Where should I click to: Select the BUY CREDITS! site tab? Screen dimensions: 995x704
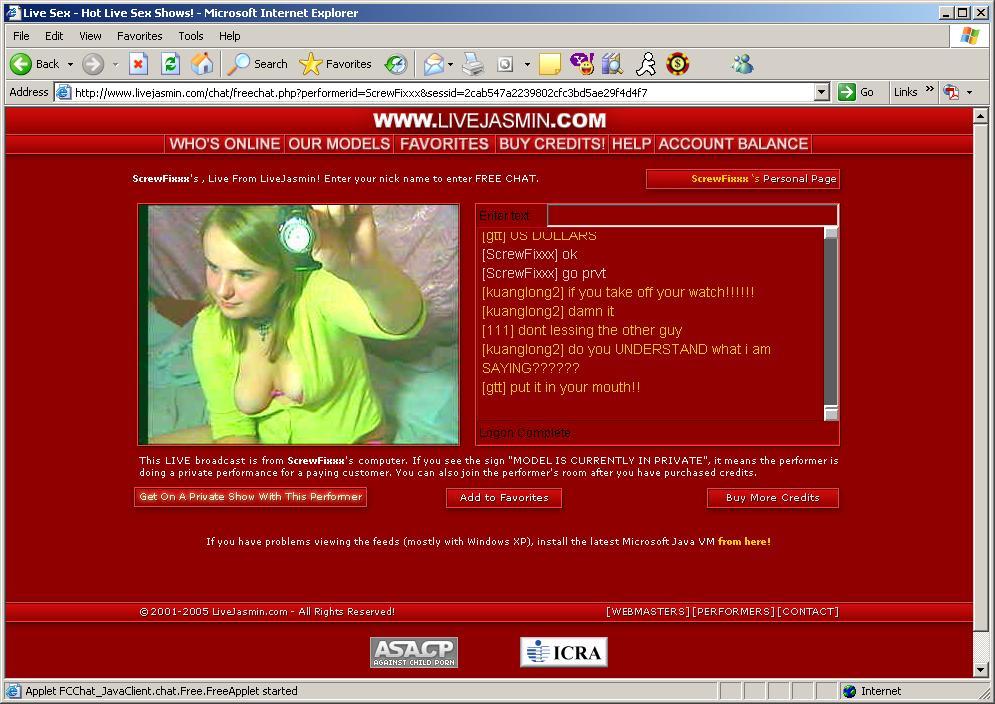click(x=551, y=144)
